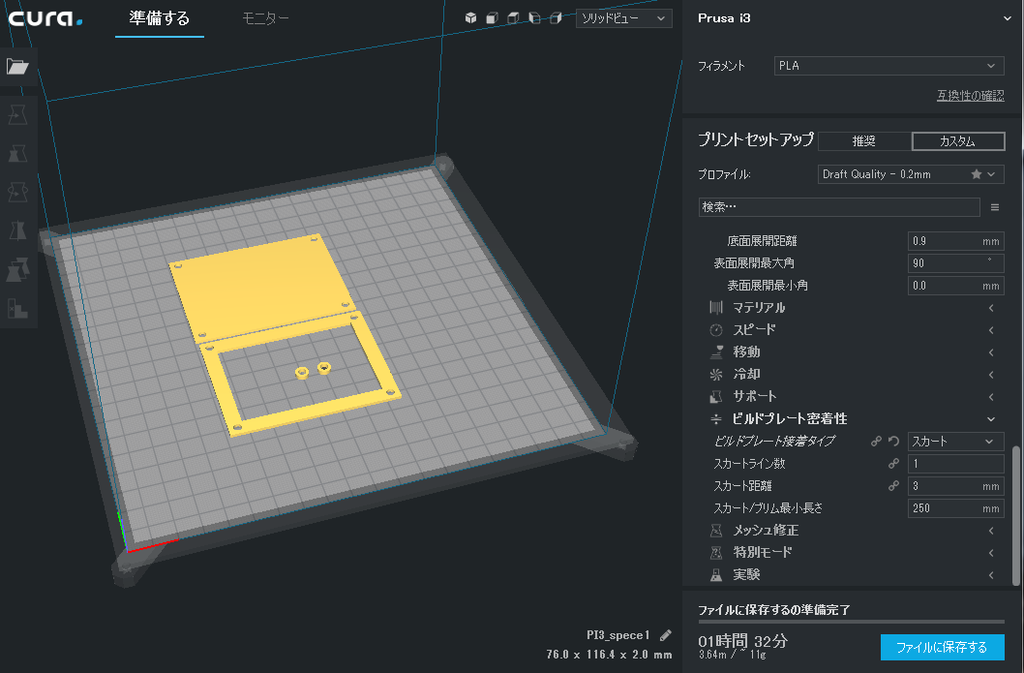Image resolution: width=1024 pixels, height=673 pixels.
Task: Edit the 底面展開距離 value field
Action: click(x=956, y=241)
